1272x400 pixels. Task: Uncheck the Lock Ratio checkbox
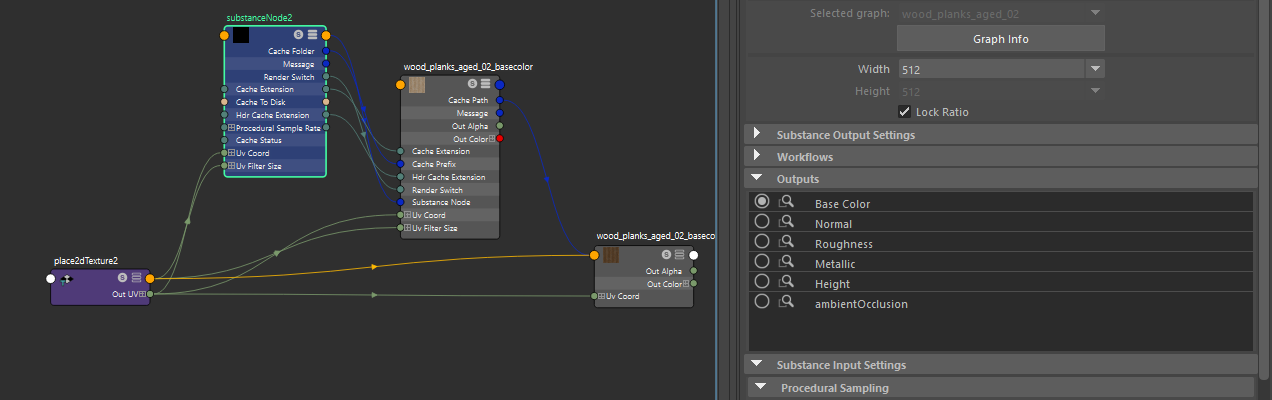click(905, 112)
